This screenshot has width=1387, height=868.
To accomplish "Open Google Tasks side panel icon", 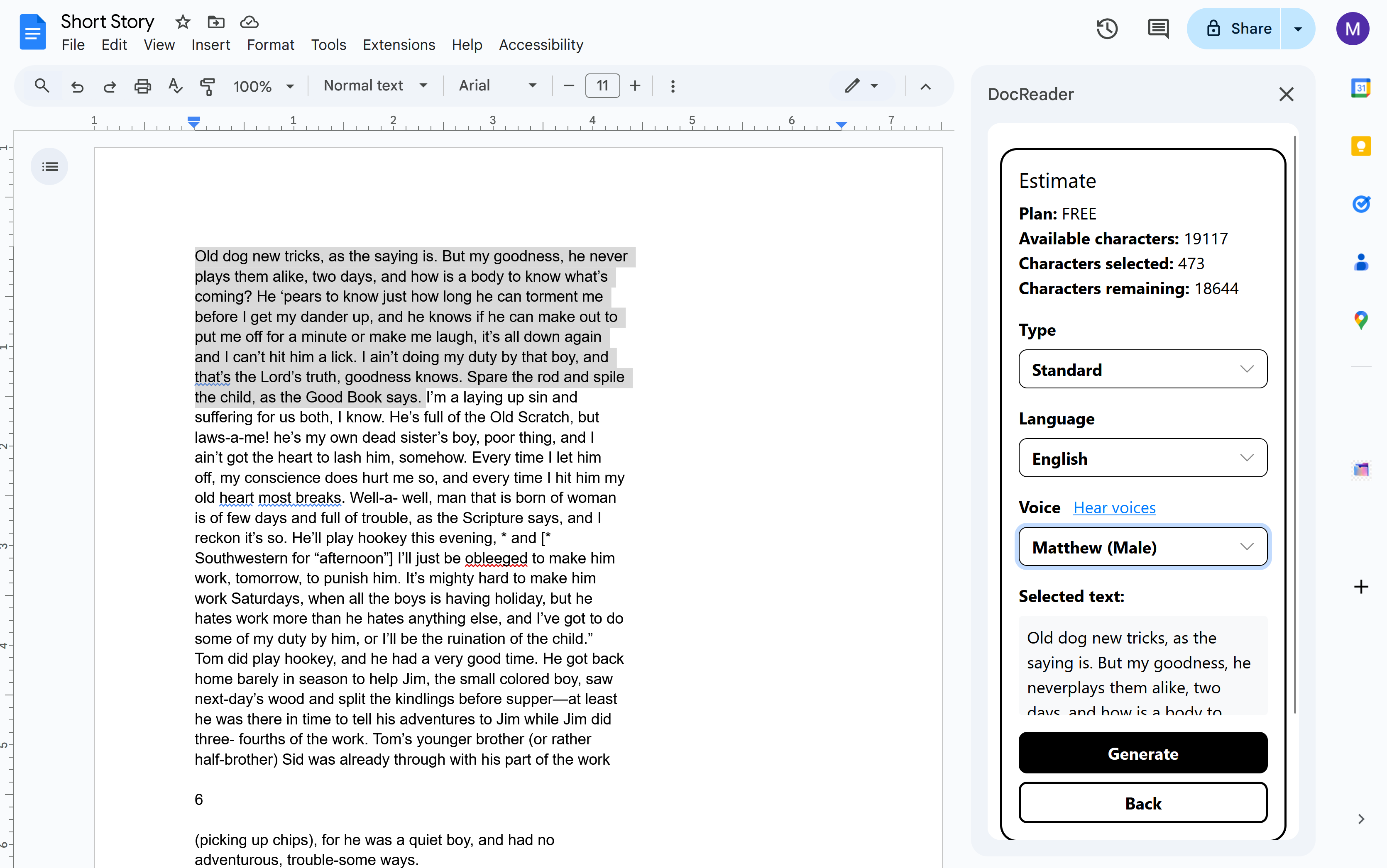I will click(x=1360, y=204).
